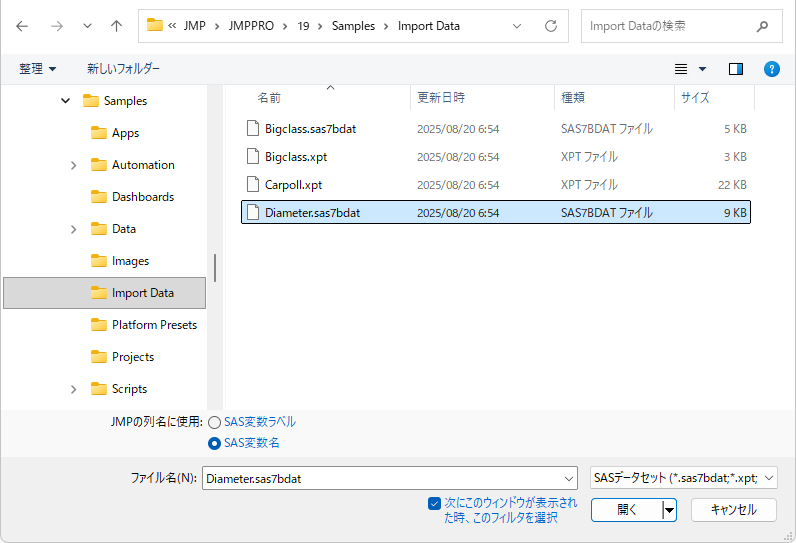Screen dimensions: 796x543
Task: Select SAS変数ラベル radio button
Action: (x=214, y=422)
